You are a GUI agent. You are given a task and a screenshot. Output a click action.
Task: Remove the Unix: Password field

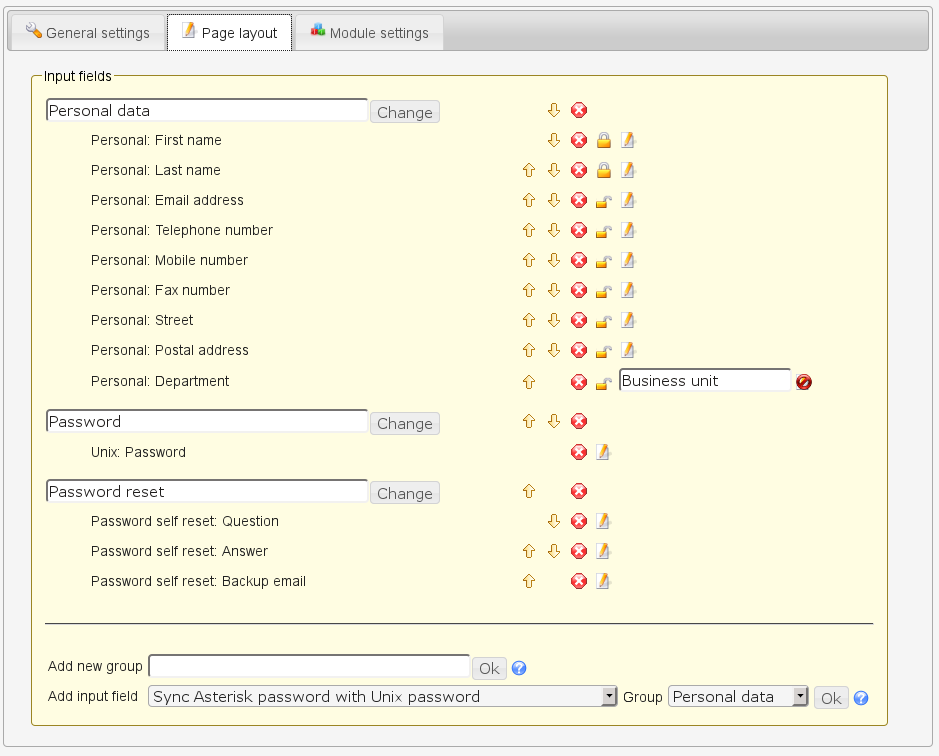pos(579,452)
